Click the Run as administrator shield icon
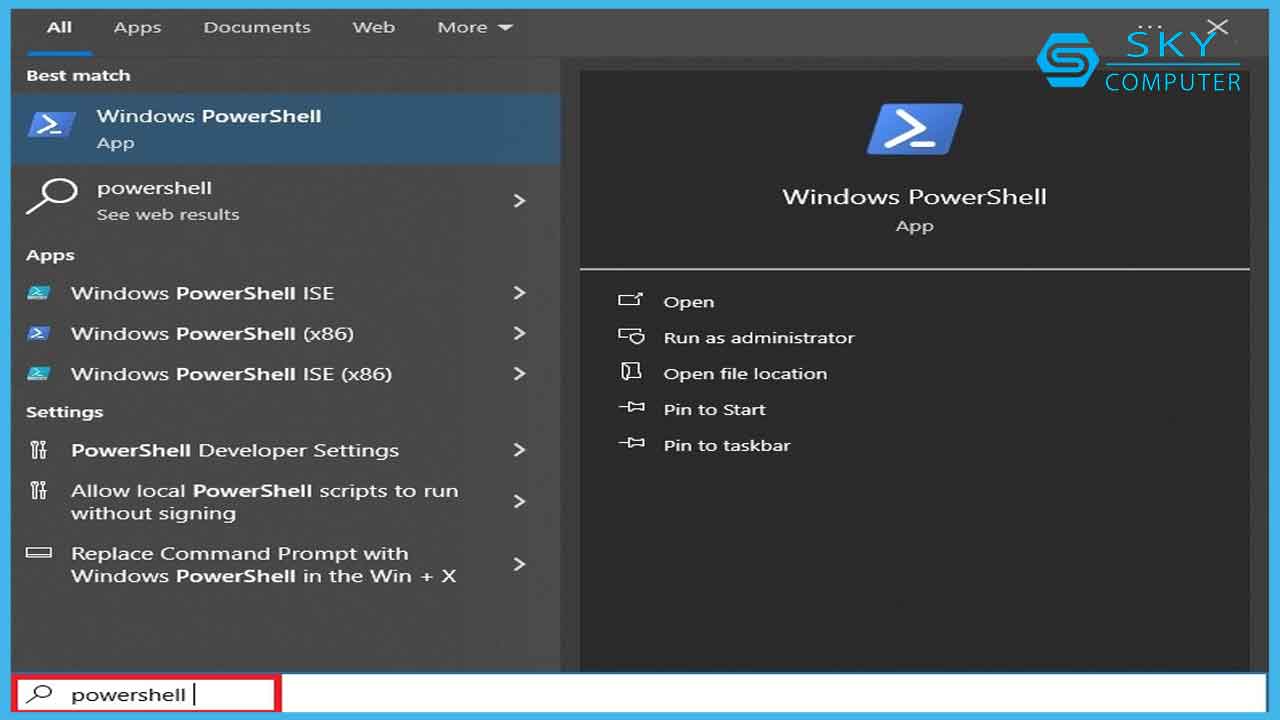Image resolution: width=1280 pixels, height=720 pixels. tap(631, 337)
